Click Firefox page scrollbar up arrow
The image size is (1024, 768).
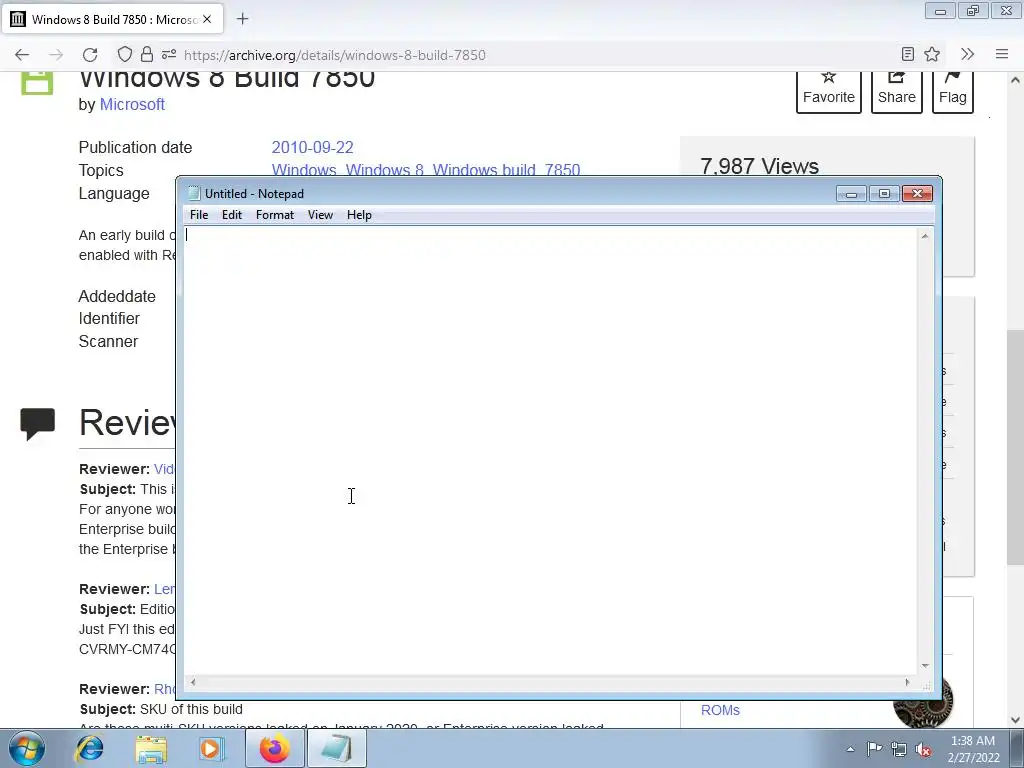coord(1015,80)
